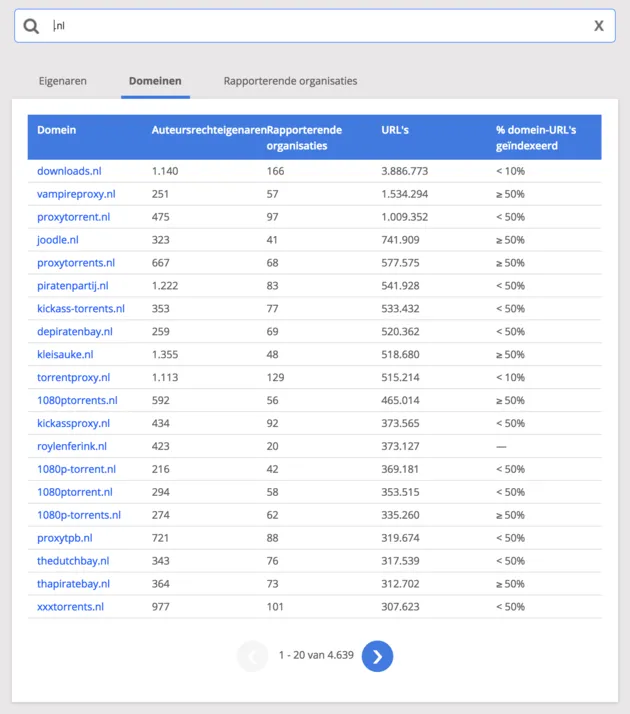Select reporting organisations value 129
The image size is (630, 714).
(x=275, y=377)
